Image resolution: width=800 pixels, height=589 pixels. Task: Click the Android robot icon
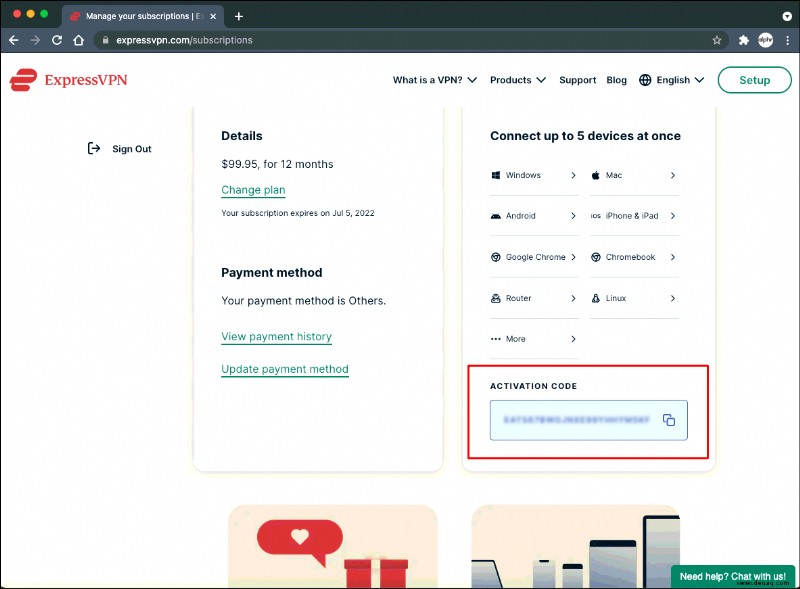[495, 216]
